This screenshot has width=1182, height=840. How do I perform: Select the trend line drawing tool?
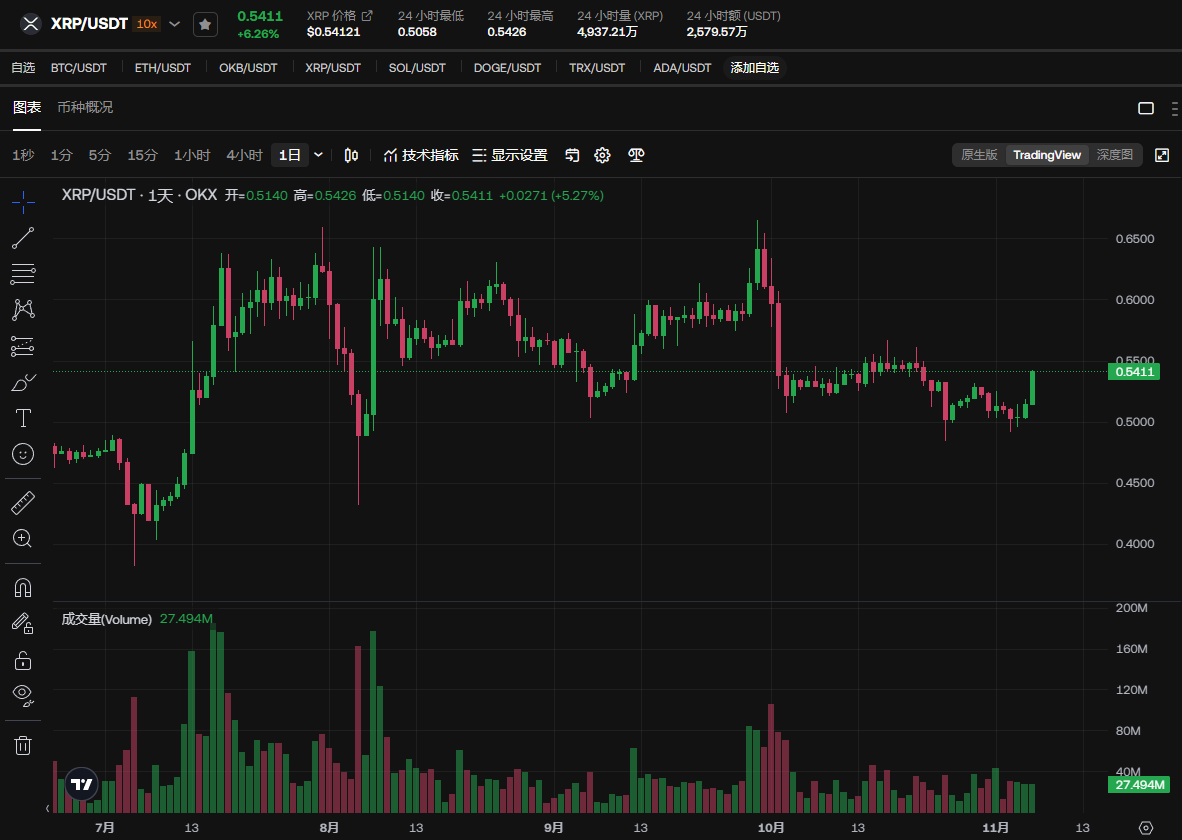coord(23,238)
